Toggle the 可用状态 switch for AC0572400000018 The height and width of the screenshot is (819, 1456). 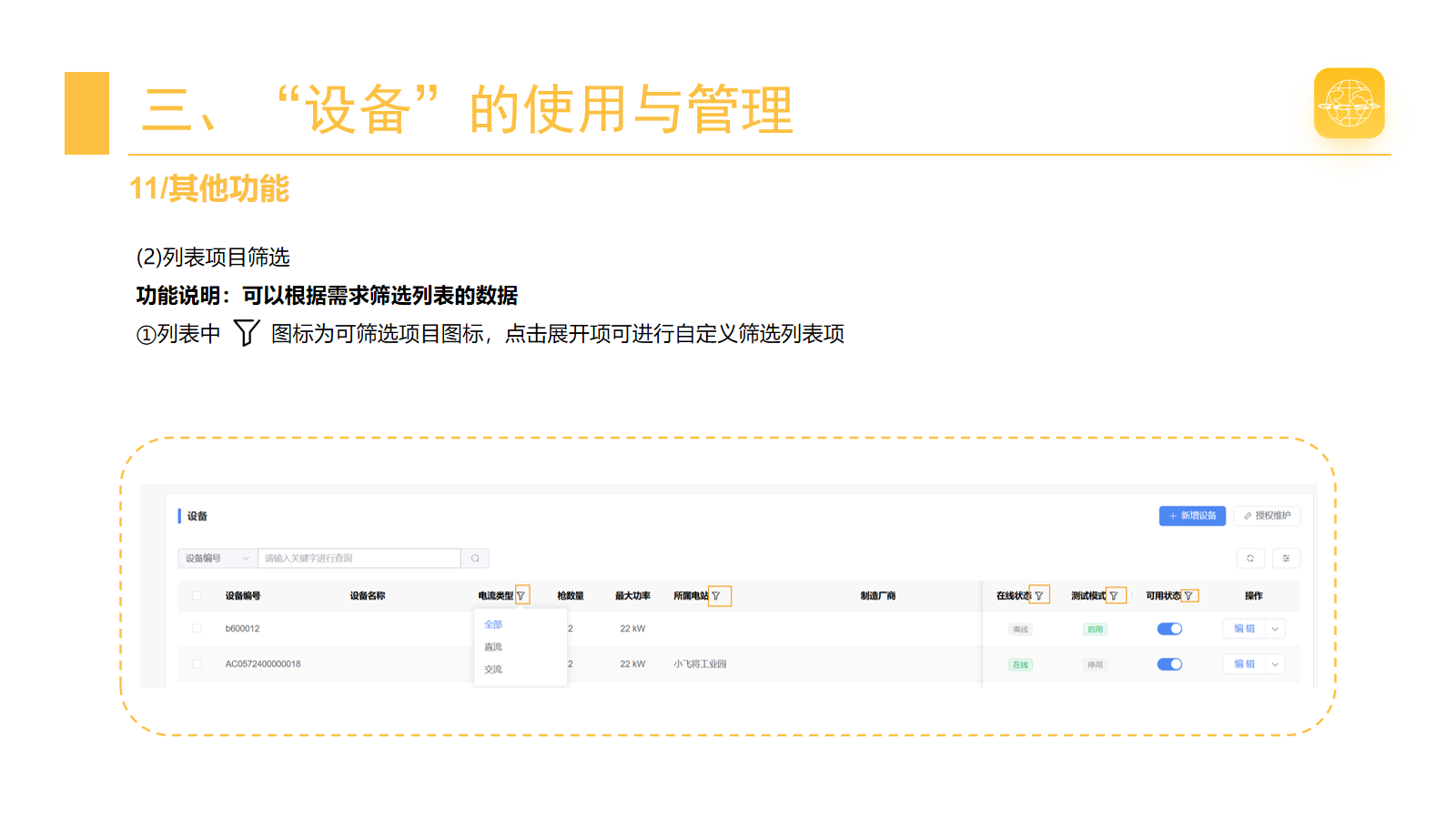1169,664
